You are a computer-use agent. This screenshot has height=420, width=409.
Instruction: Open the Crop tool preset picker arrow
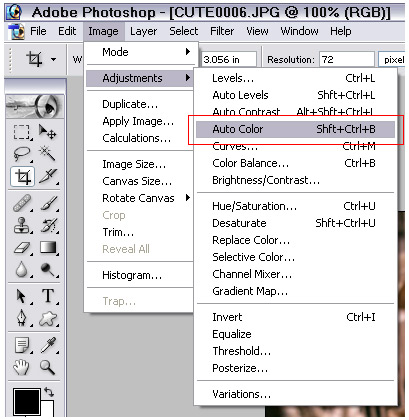[x=54, y=60]
